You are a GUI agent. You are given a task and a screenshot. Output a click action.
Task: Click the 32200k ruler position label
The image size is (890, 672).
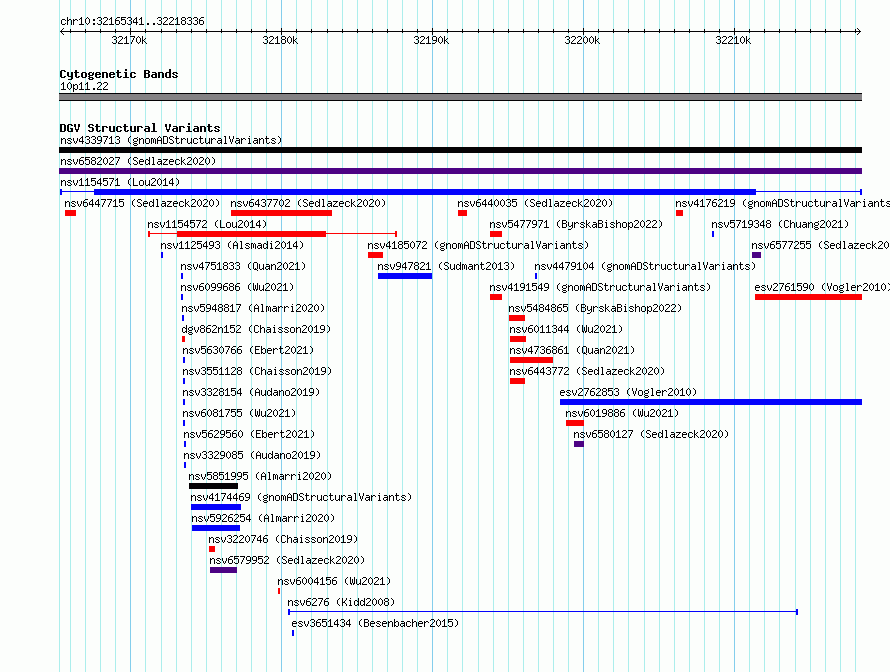[582, 40]
